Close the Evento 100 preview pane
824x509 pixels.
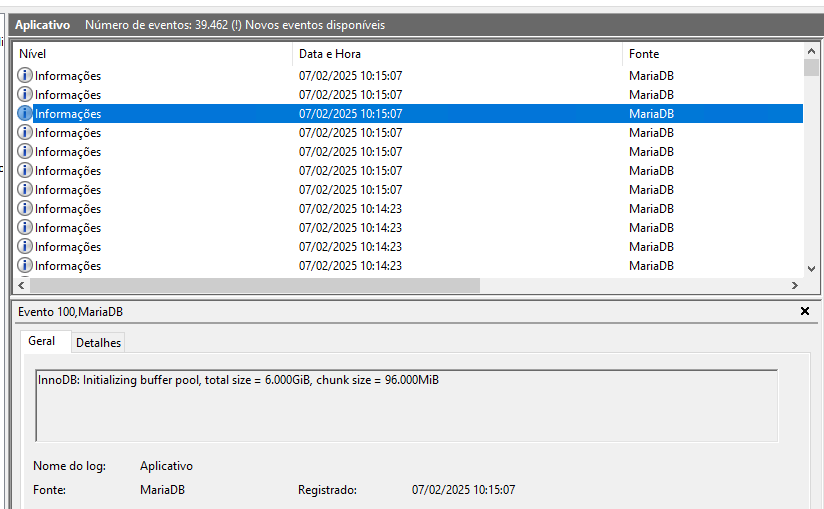tap(805, 311)
